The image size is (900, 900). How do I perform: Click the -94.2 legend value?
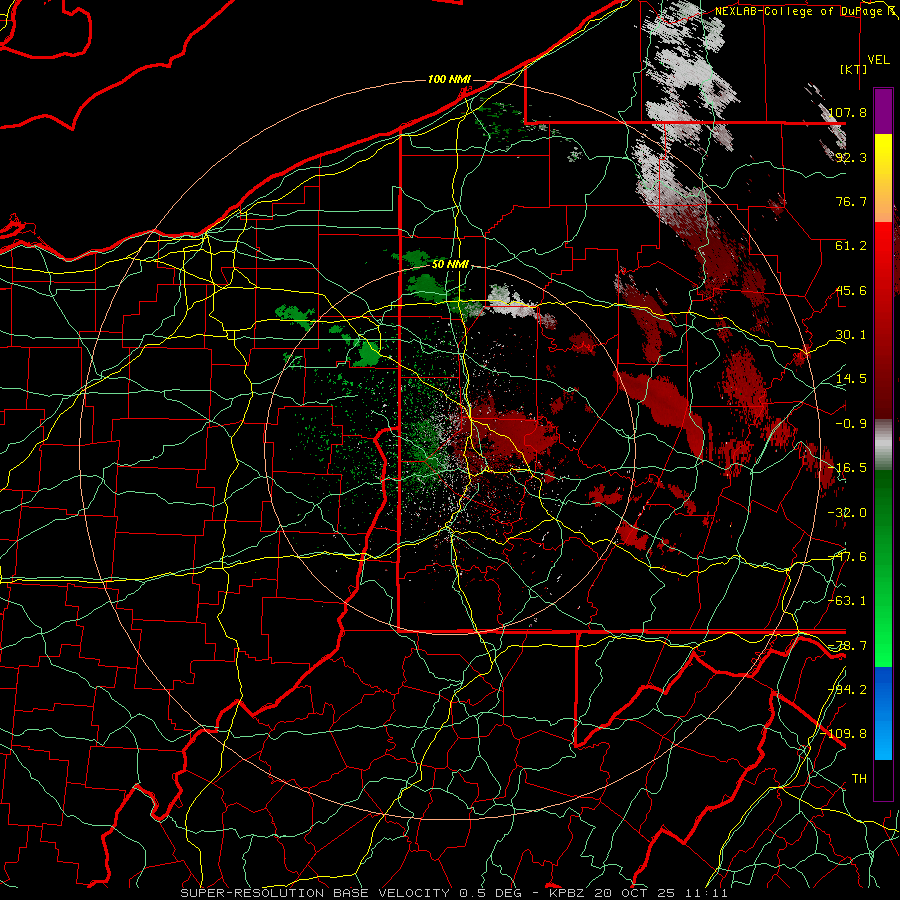coord(848,690)
